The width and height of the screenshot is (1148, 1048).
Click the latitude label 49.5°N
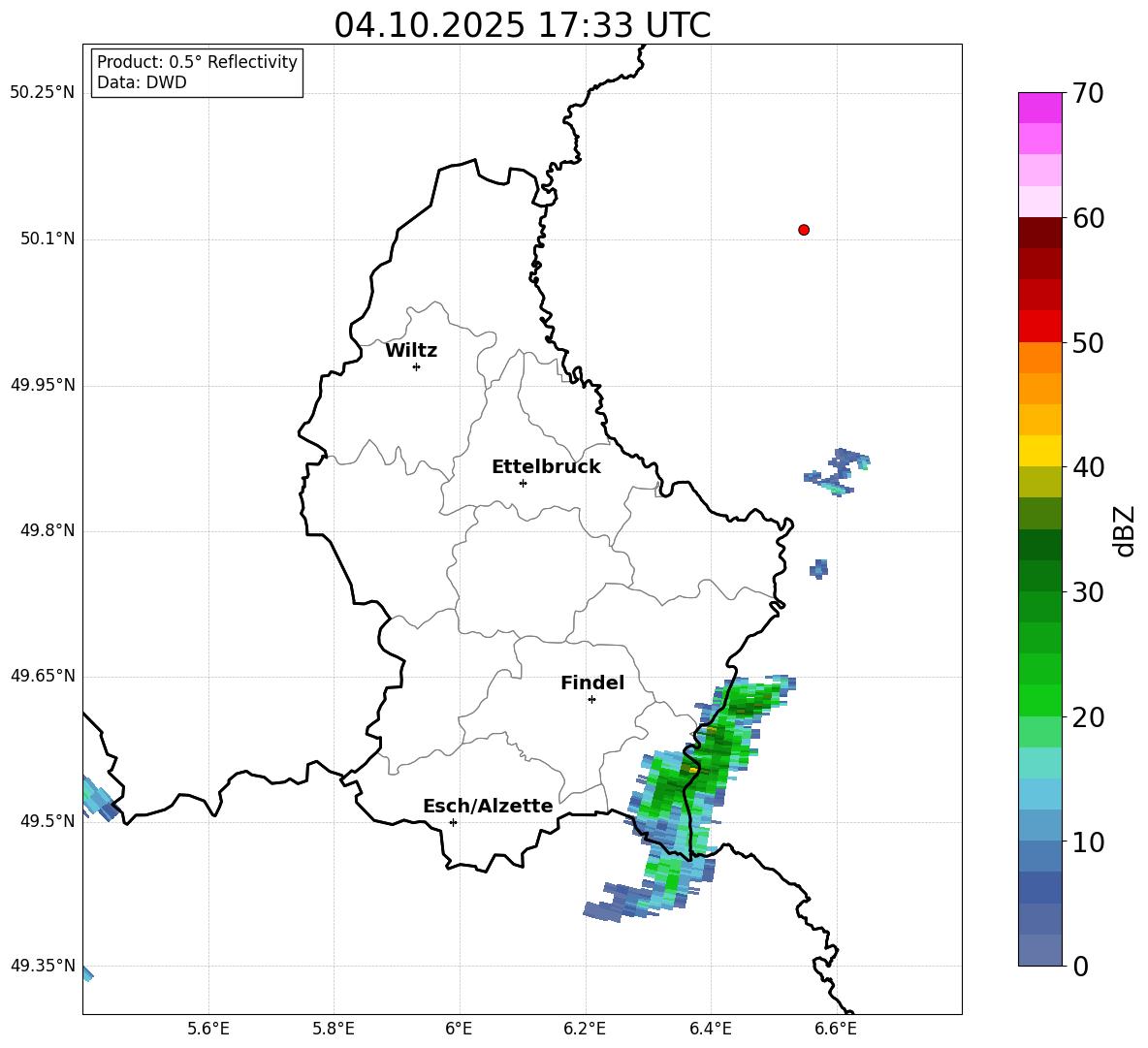click(x=48, y=821)
